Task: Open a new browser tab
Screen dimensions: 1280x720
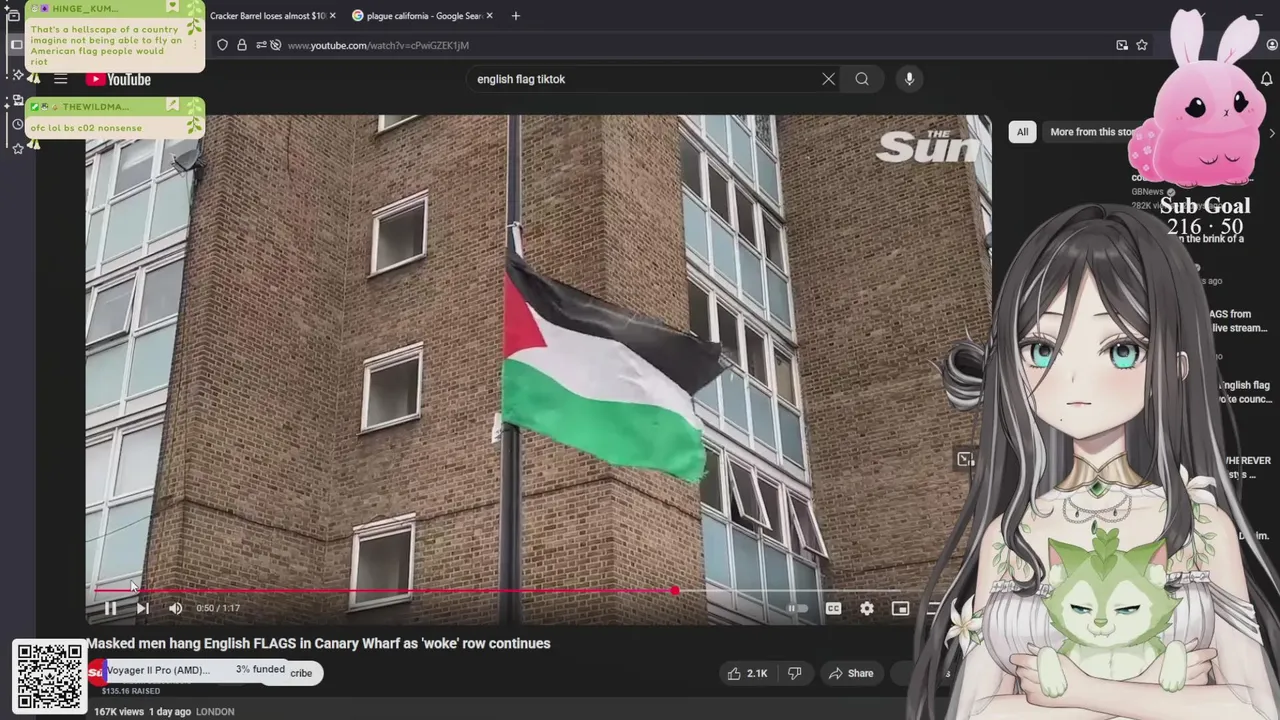Action: click(515, 16)
